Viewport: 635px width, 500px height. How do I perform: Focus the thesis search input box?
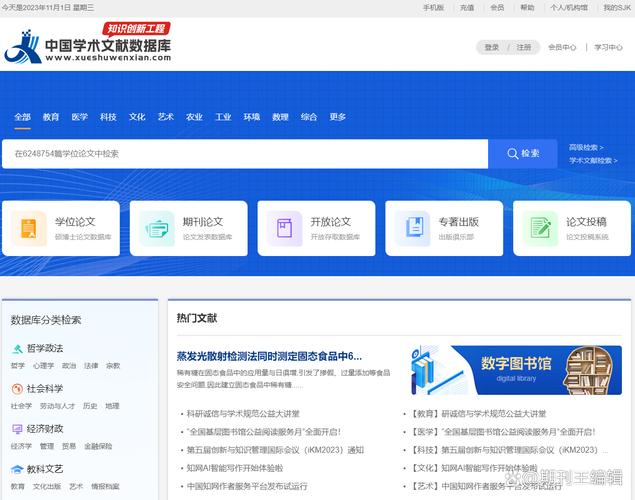click(x=245, y=154)
